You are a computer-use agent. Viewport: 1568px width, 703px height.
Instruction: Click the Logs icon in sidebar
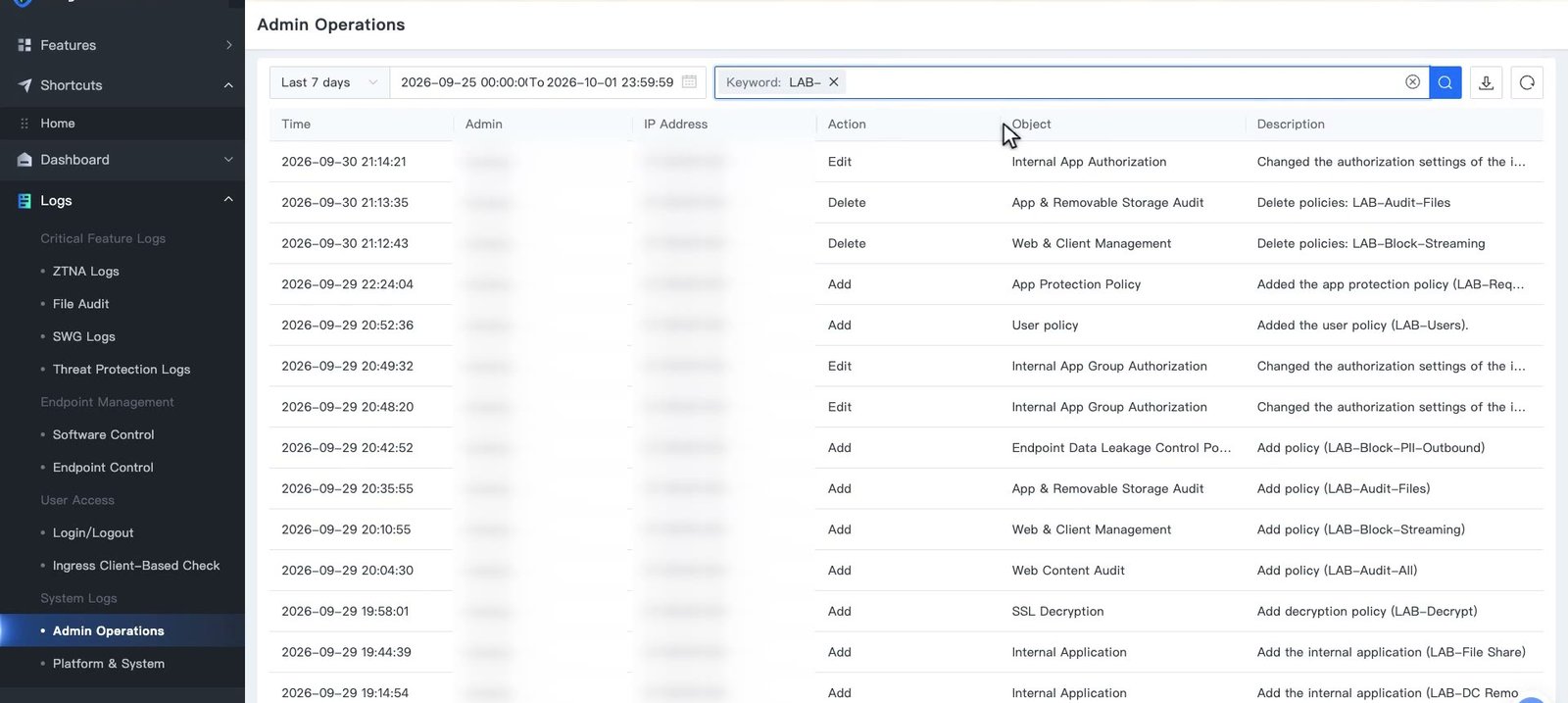24,201
